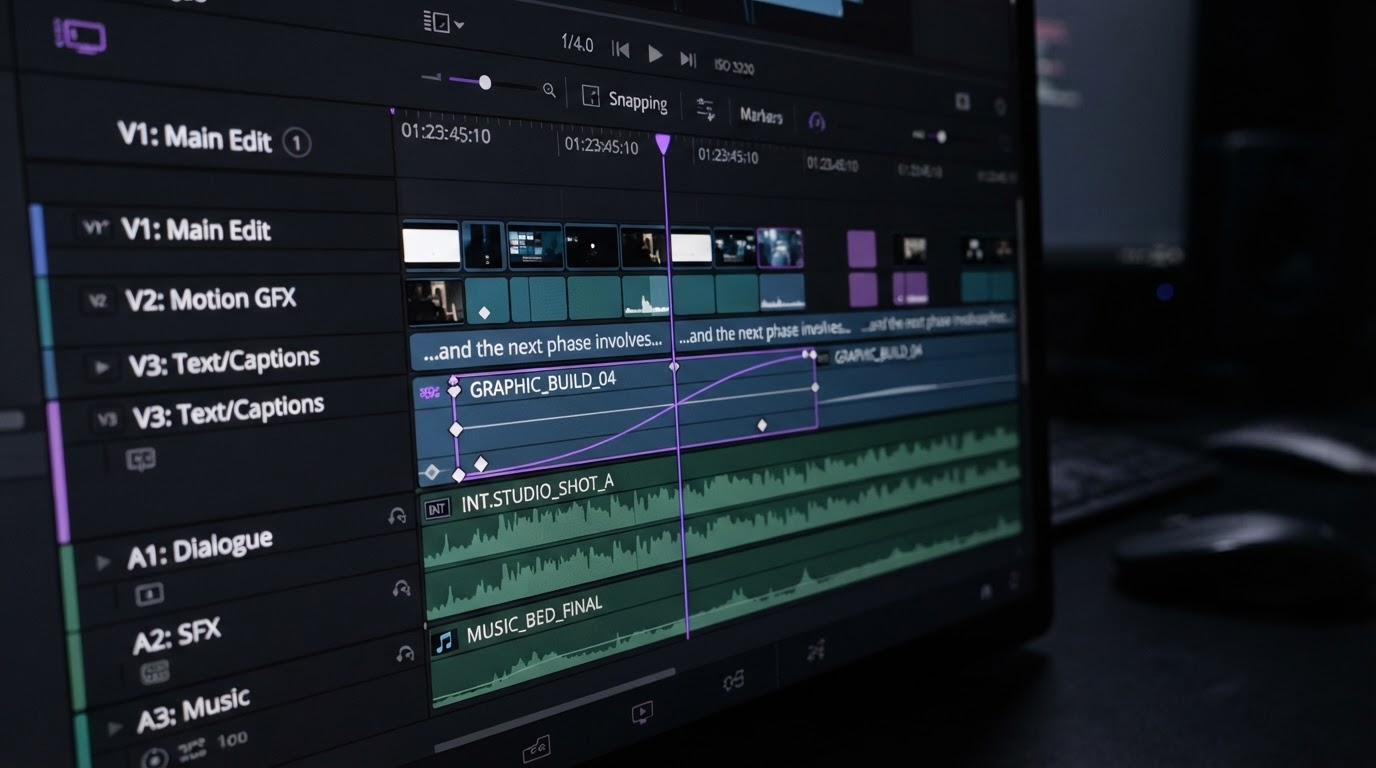Start playback with the Play button
The width and height of the screenshot is (1376, 768).
pos(655,54)
